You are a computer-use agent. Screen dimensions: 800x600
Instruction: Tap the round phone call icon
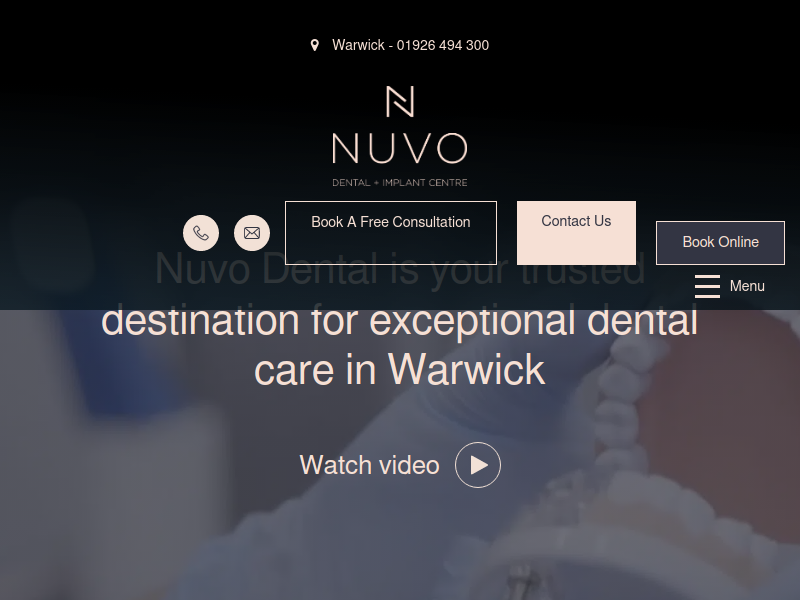(x=201, y=233)
